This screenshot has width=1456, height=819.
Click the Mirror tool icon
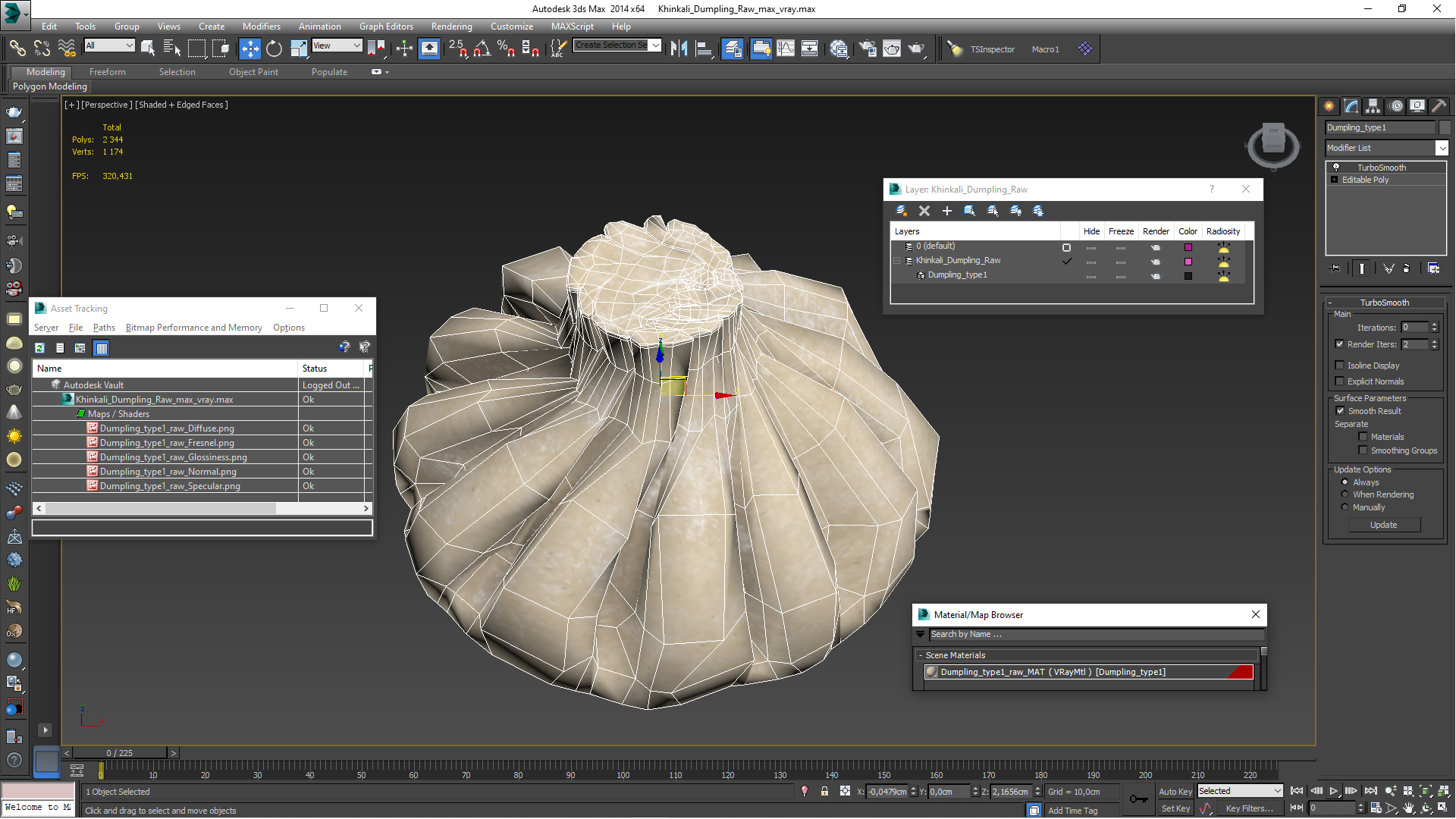click(679, 49)
